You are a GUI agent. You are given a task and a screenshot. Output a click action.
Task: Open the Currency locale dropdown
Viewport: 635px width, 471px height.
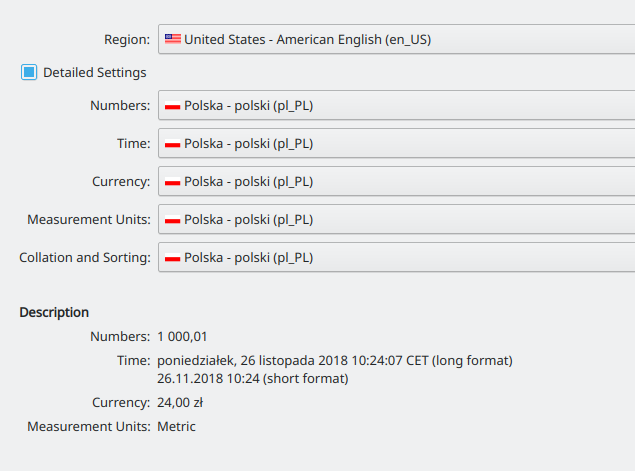click(x=396, y=181)
